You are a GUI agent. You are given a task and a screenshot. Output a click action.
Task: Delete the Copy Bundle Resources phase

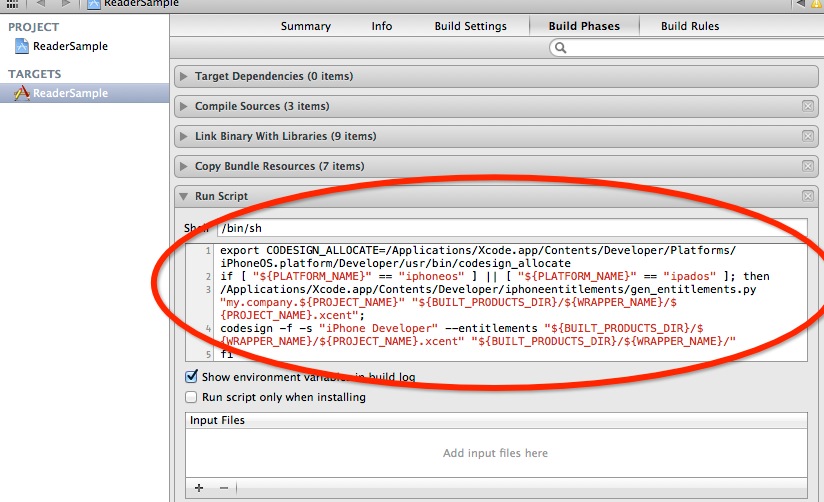coord(808,166)
